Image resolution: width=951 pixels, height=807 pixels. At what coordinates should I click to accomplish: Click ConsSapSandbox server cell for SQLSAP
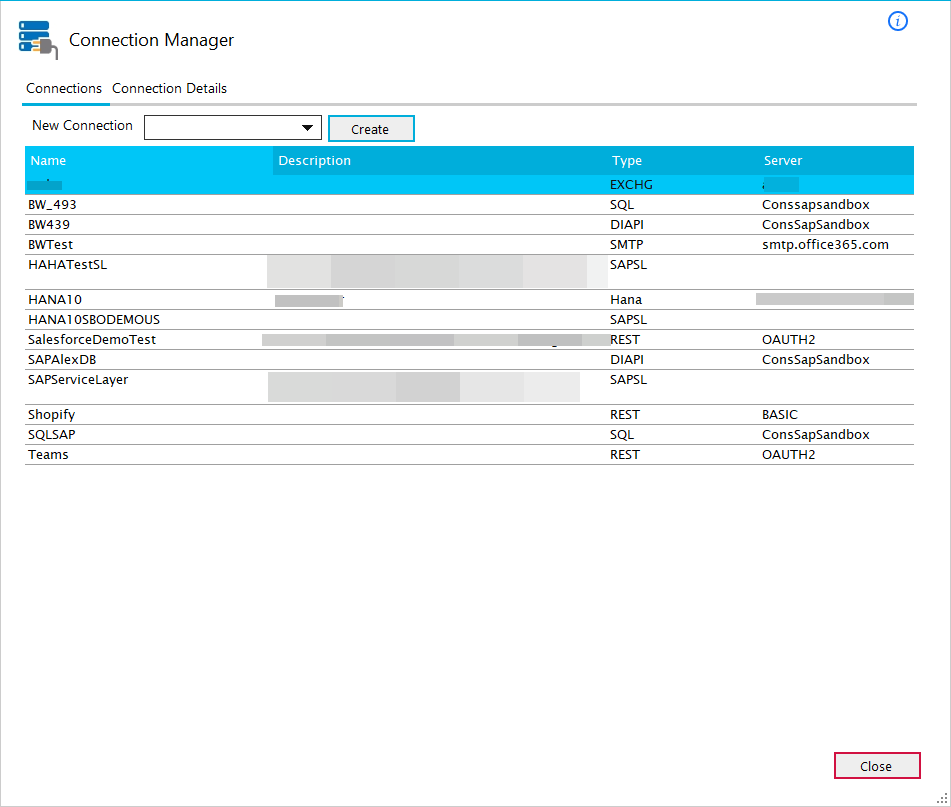[x=816, y=435]
